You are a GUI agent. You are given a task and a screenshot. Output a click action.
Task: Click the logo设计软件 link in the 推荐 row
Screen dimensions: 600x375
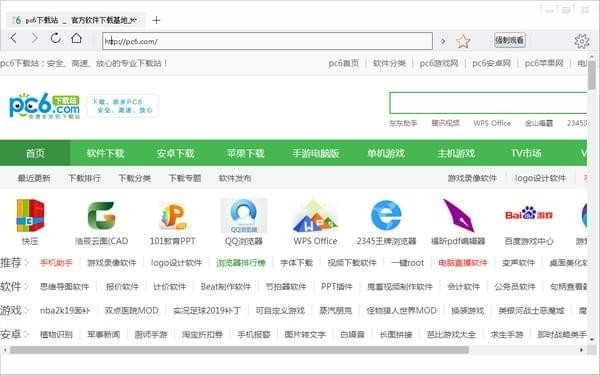176,263
